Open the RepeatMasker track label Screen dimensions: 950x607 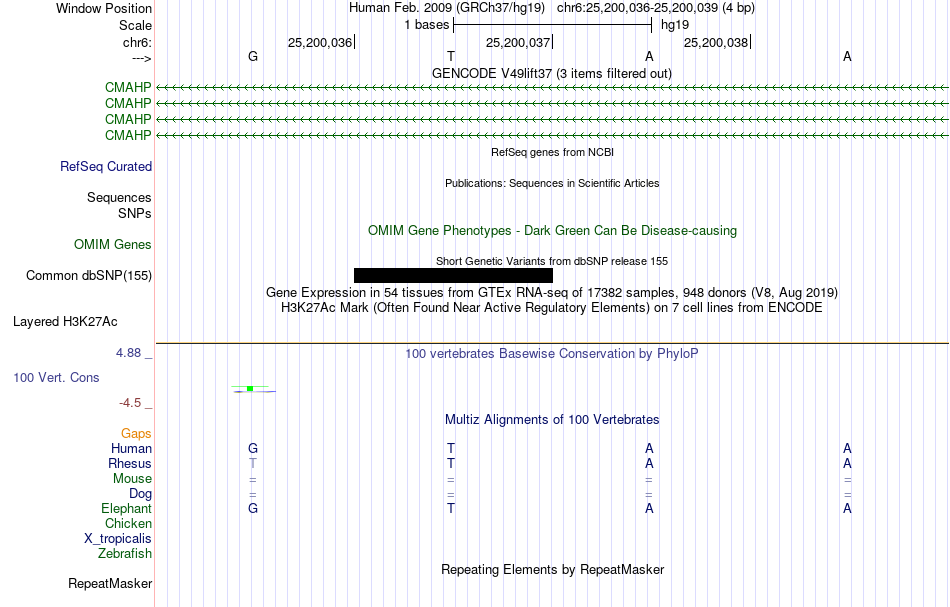[x=110, y=583]
